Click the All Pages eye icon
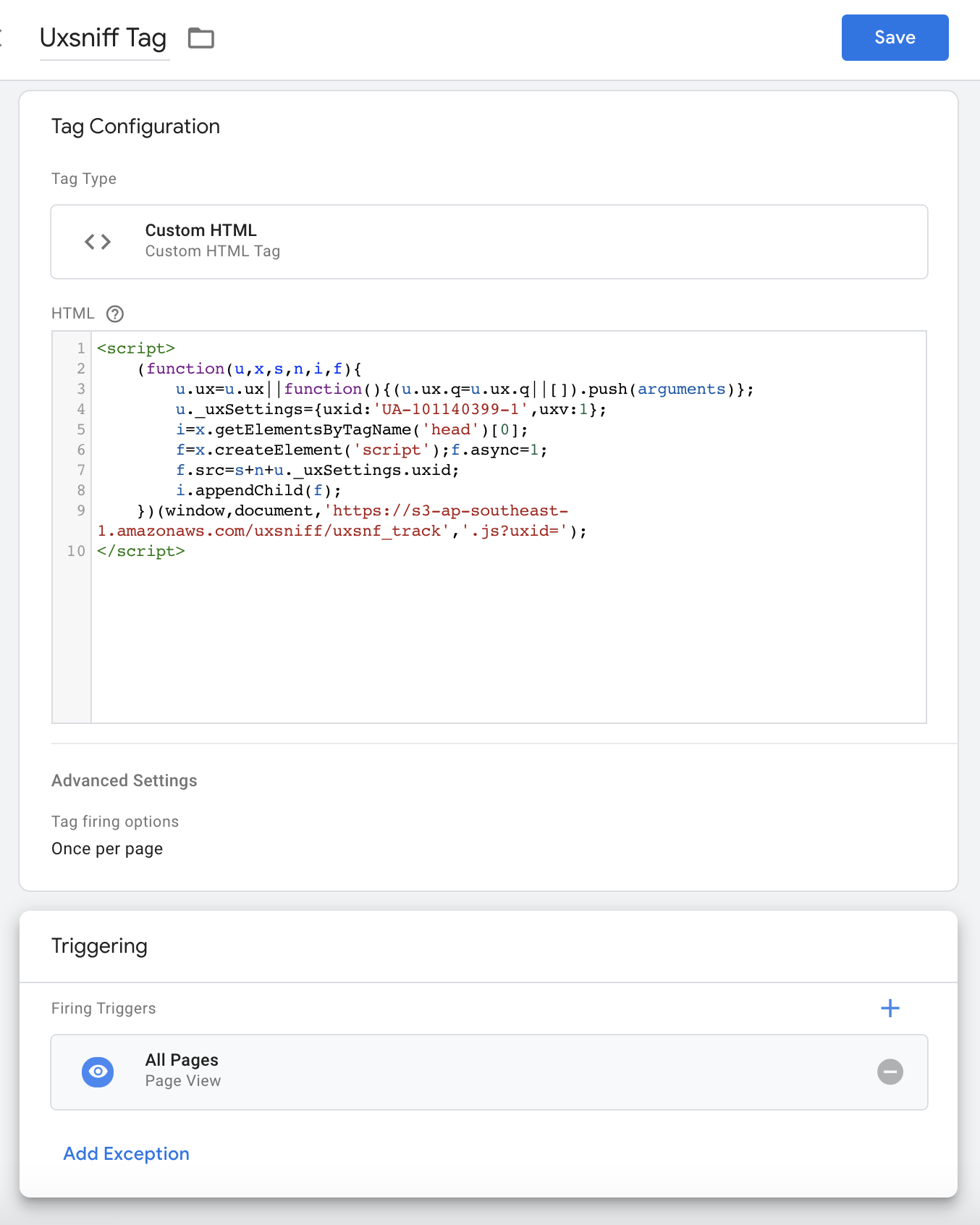This screenshot has height=1225, width=980. pyautogui.click(x=98, y=1072)
